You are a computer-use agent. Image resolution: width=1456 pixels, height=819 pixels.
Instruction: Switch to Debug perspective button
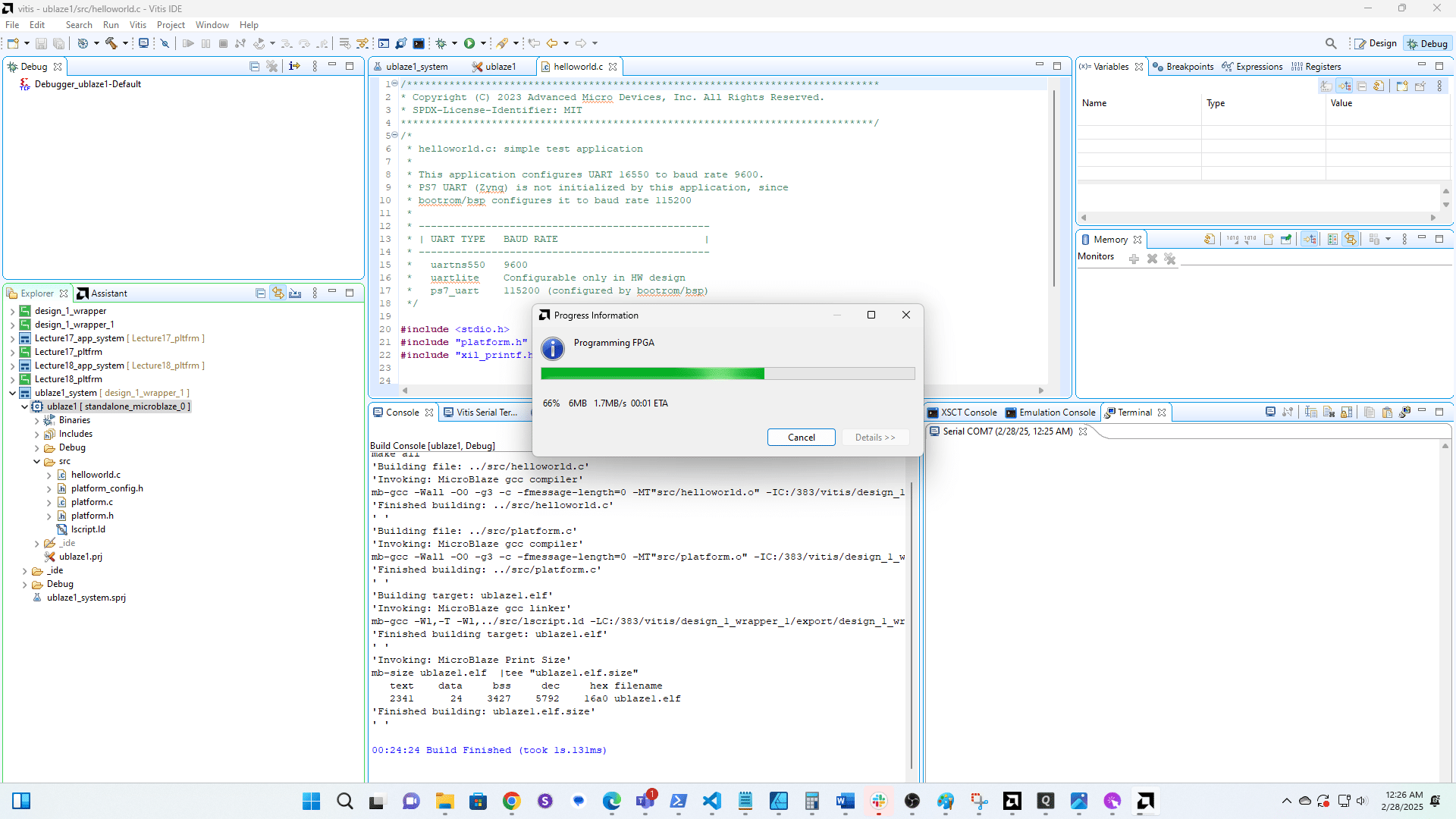coord(1428,43)
